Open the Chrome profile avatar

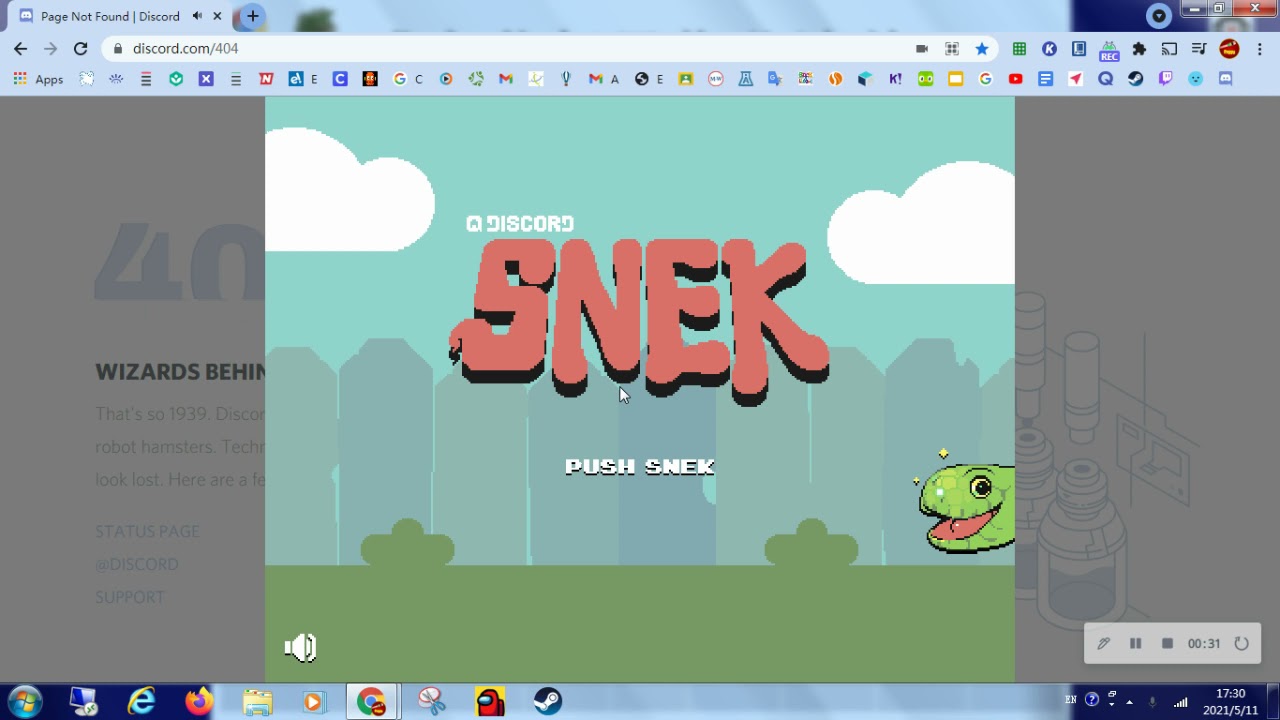pyautogui.click(x=1230, y=48)
